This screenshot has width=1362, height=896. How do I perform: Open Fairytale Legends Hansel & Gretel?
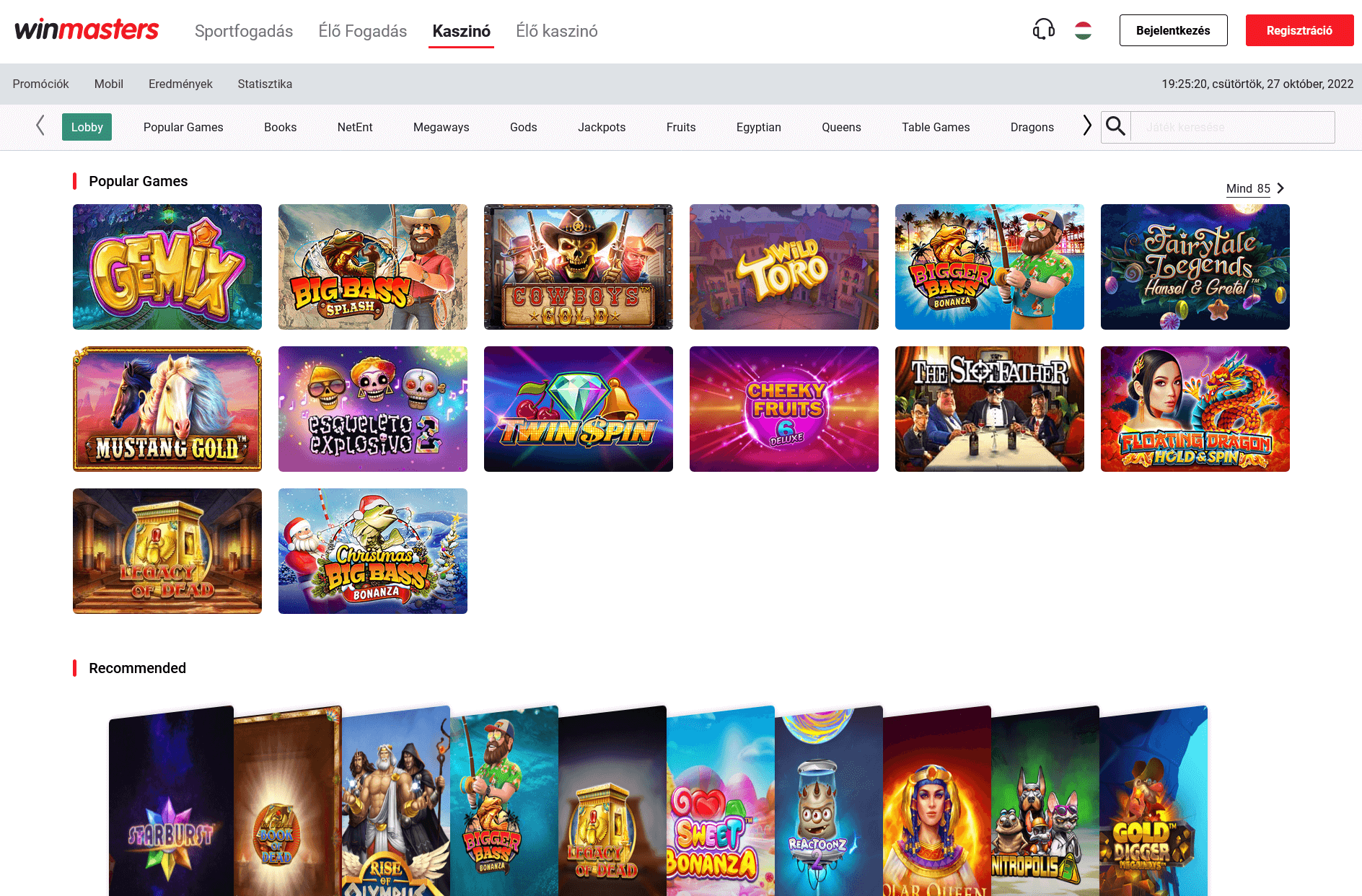point(1195,267)
